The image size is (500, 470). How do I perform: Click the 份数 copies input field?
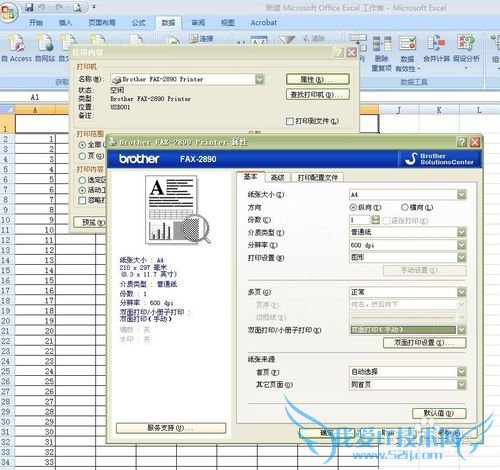pos(360,220)
